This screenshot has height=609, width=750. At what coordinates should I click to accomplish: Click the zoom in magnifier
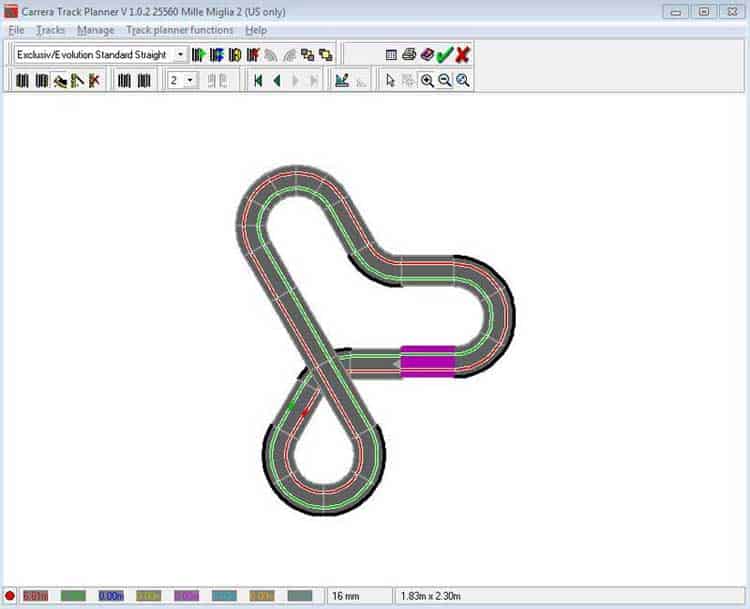pyautogui.click(x=427, y=80)
